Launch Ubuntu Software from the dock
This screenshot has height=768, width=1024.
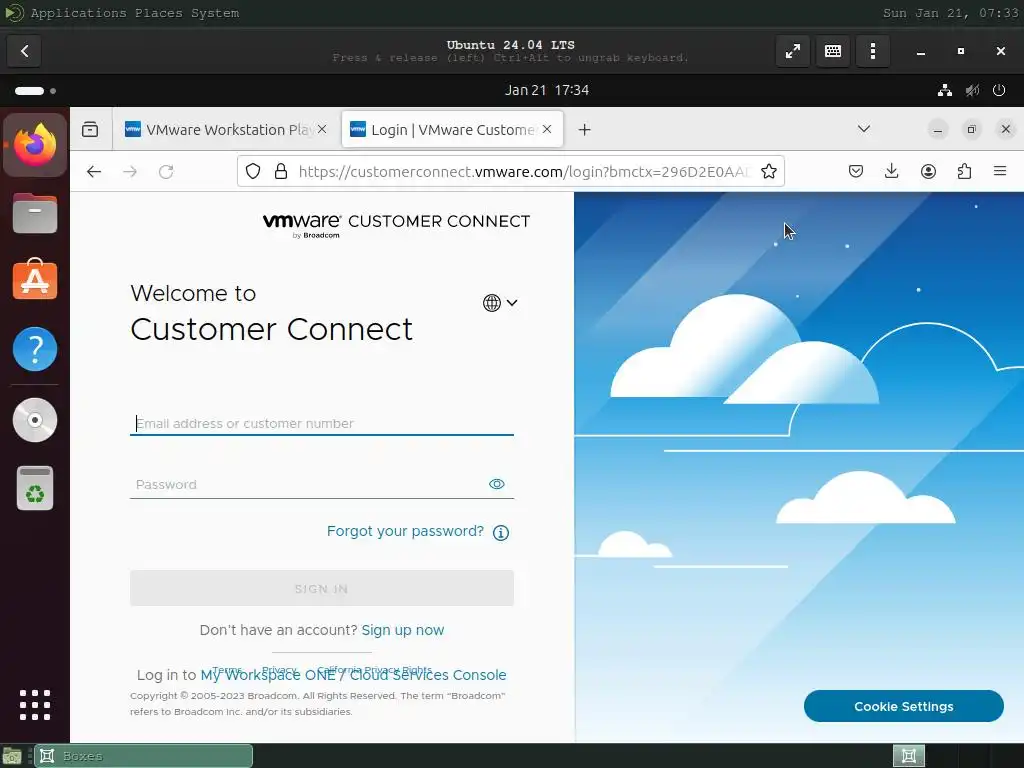coord(35,280)
